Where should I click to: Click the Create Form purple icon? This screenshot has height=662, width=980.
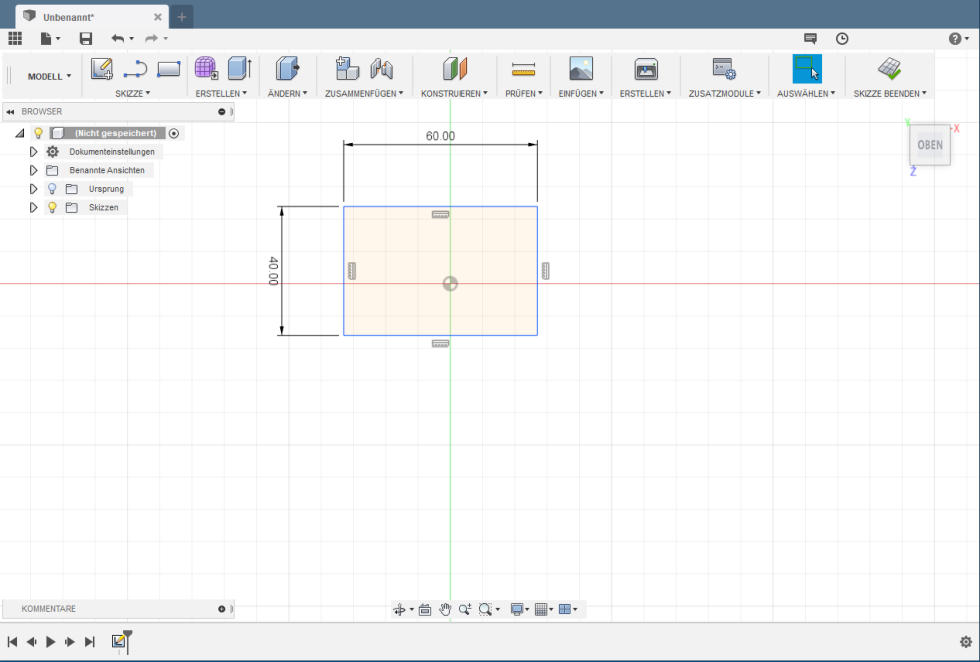point(206,69)
